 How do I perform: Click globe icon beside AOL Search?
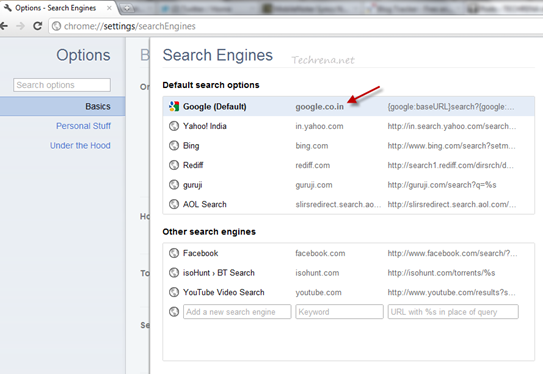click(x=174, y=204)
